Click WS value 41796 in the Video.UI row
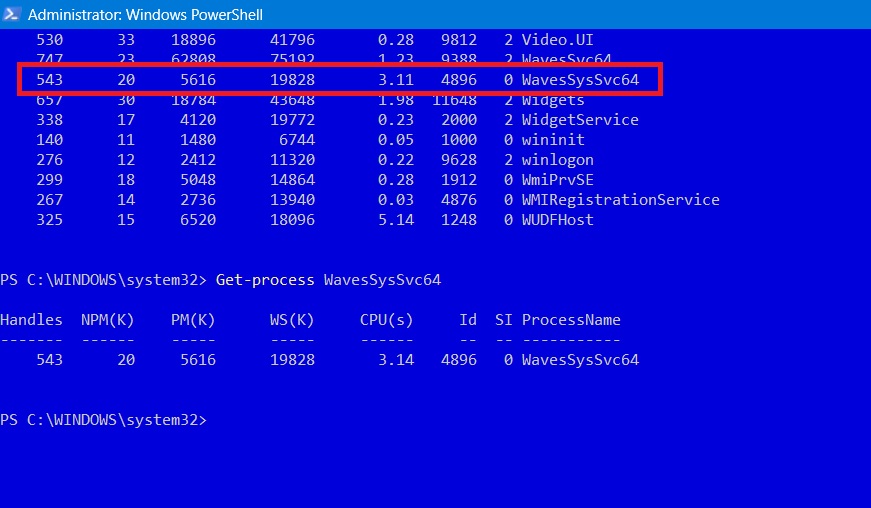The height and width of the screenshot is (508, 871). 292,40
